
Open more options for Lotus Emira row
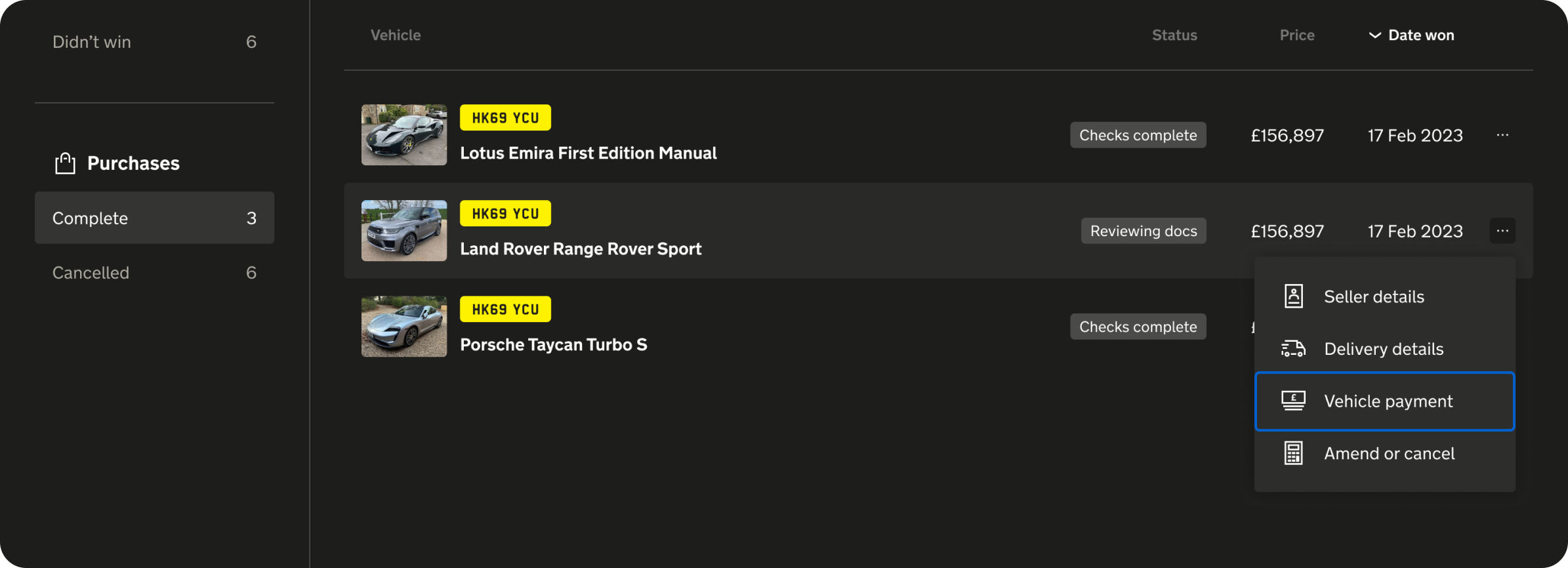click(x=1502, y=135)
